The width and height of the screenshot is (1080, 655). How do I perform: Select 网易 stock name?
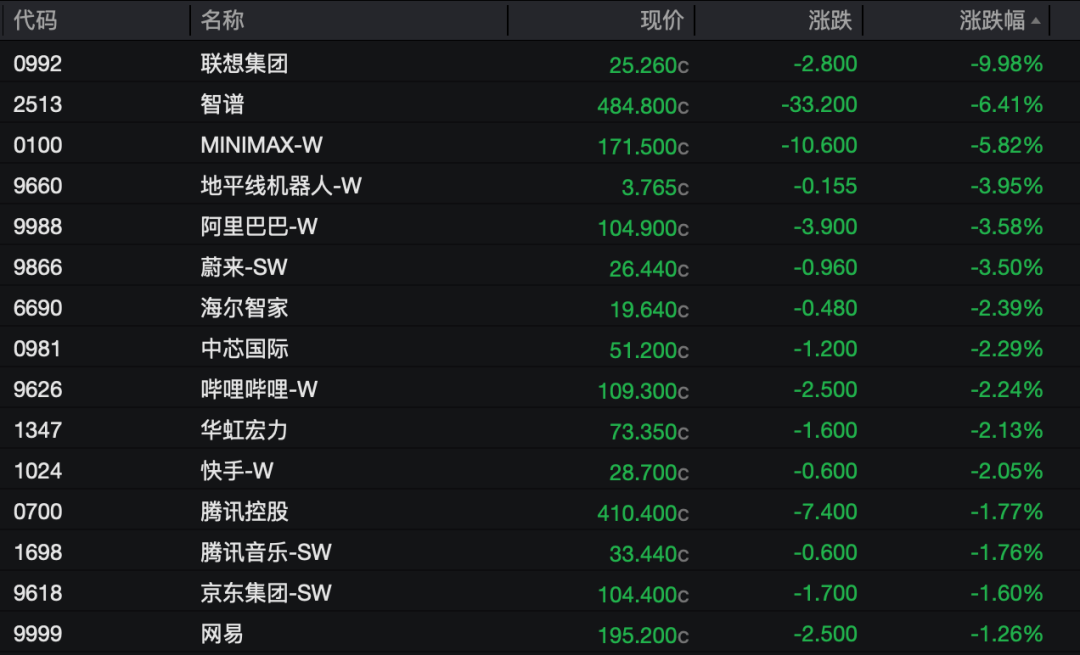coord(222,633)
